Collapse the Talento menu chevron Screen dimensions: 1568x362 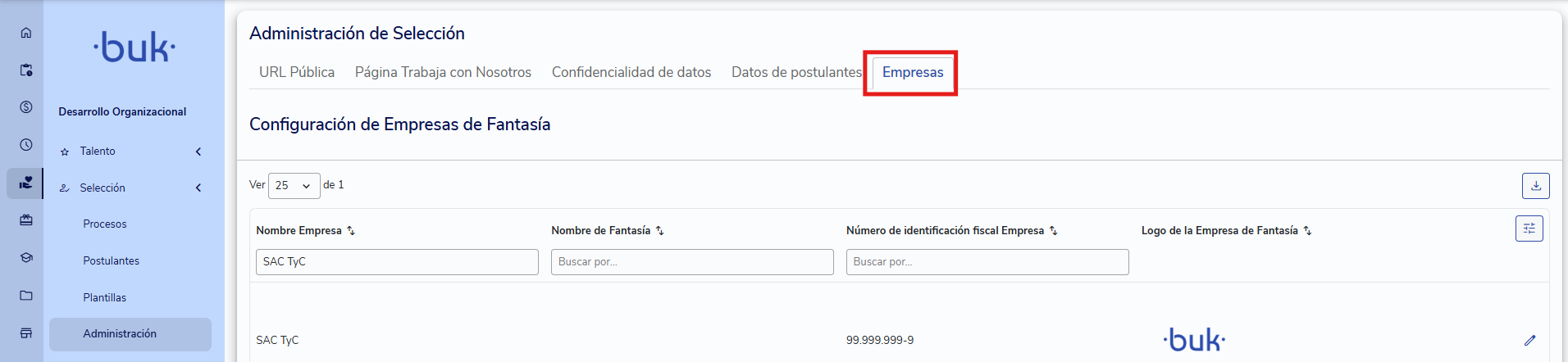point(198,152)
